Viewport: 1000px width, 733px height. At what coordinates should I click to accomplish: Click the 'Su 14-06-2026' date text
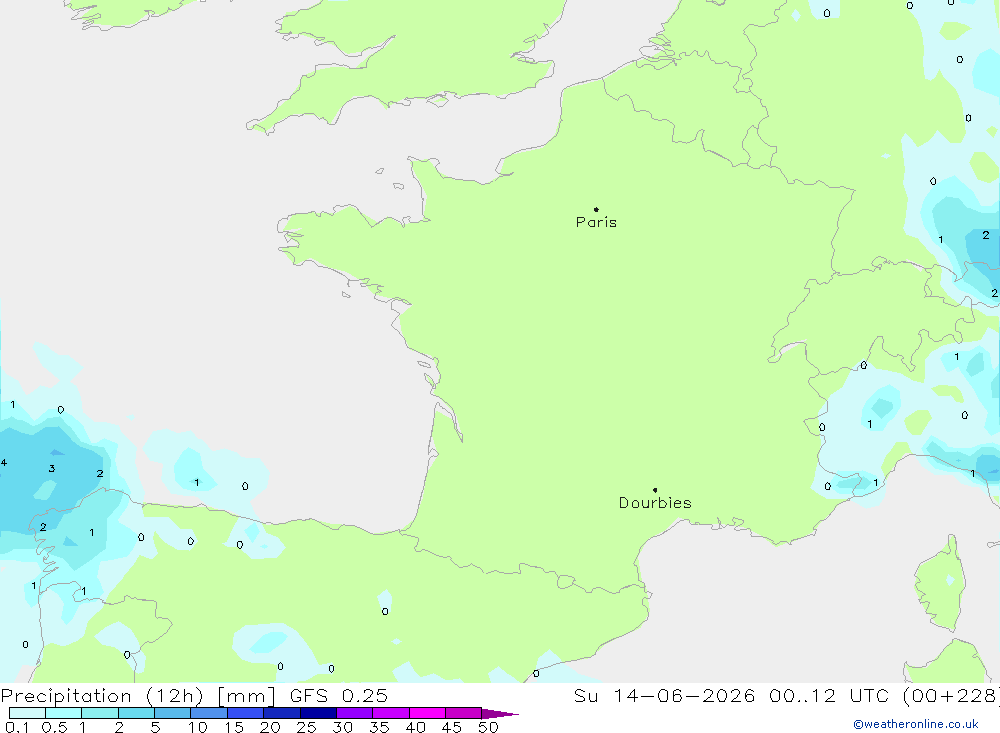pyautogui.click(x=664, y=696)
